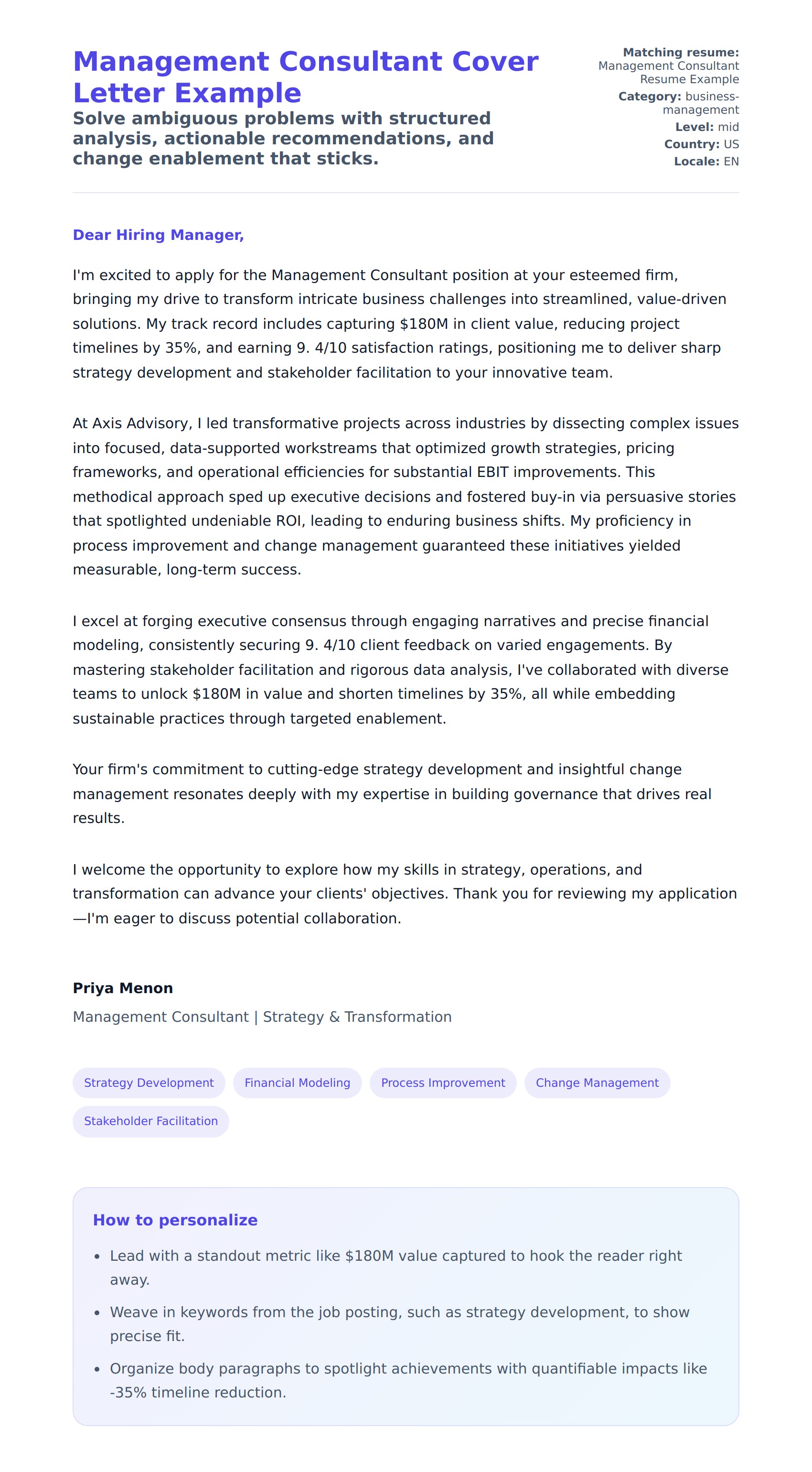
Task: Click the business-management category value
Action: [701, 103]
